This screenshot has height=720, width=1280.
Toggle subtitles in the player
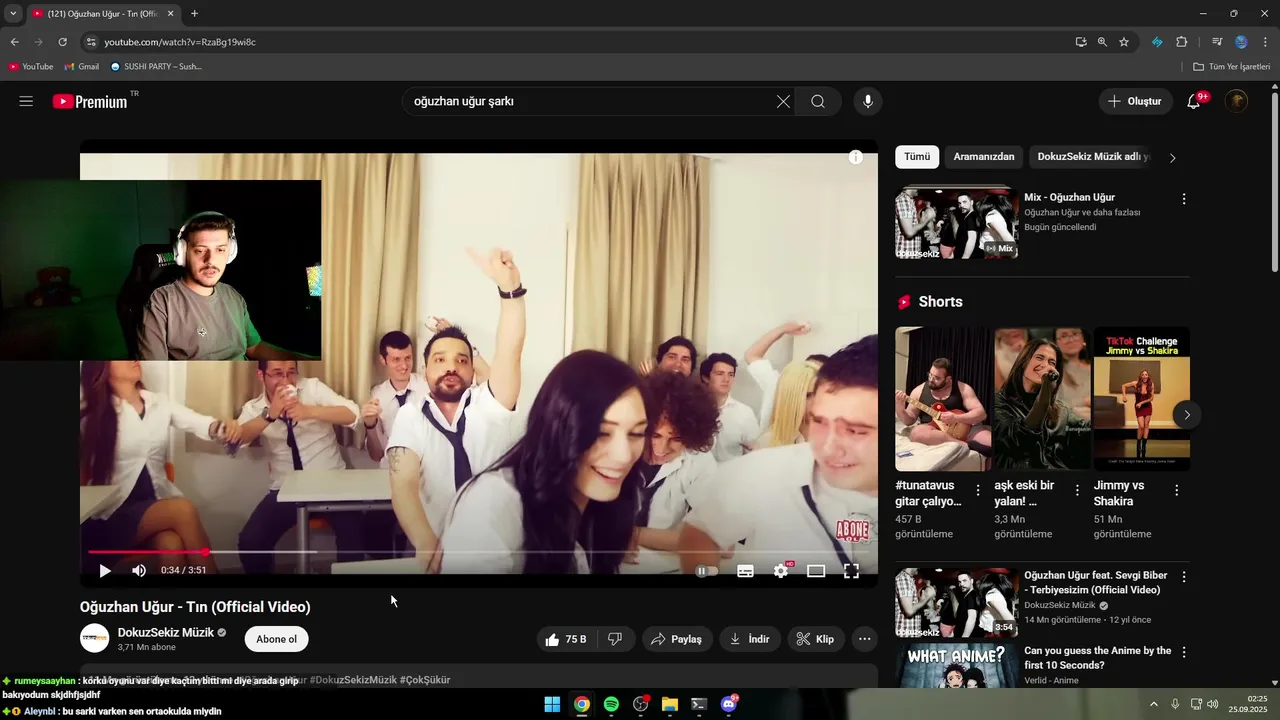pos(746,571)
